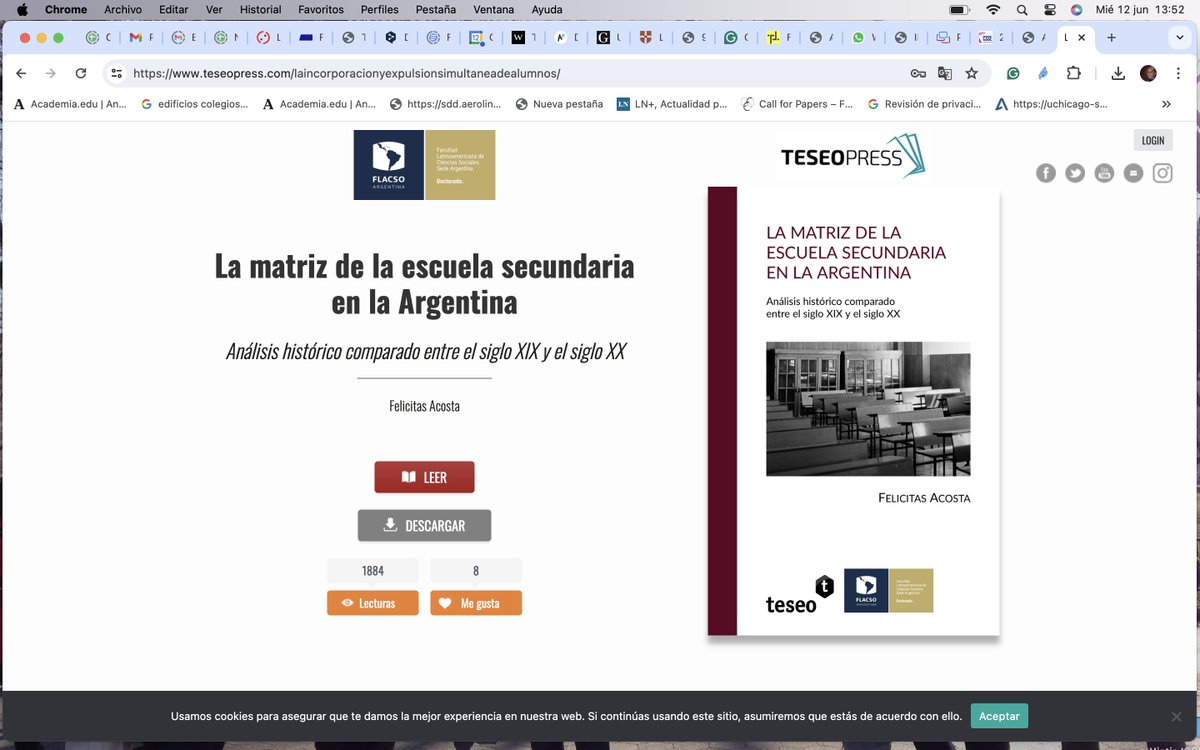Open the Archivo menu

[x=122, y=9]
